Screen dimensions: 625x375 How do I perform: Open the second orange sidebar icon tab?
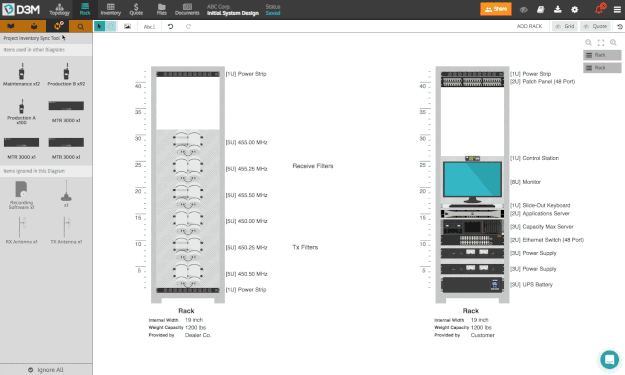[34, 26]
